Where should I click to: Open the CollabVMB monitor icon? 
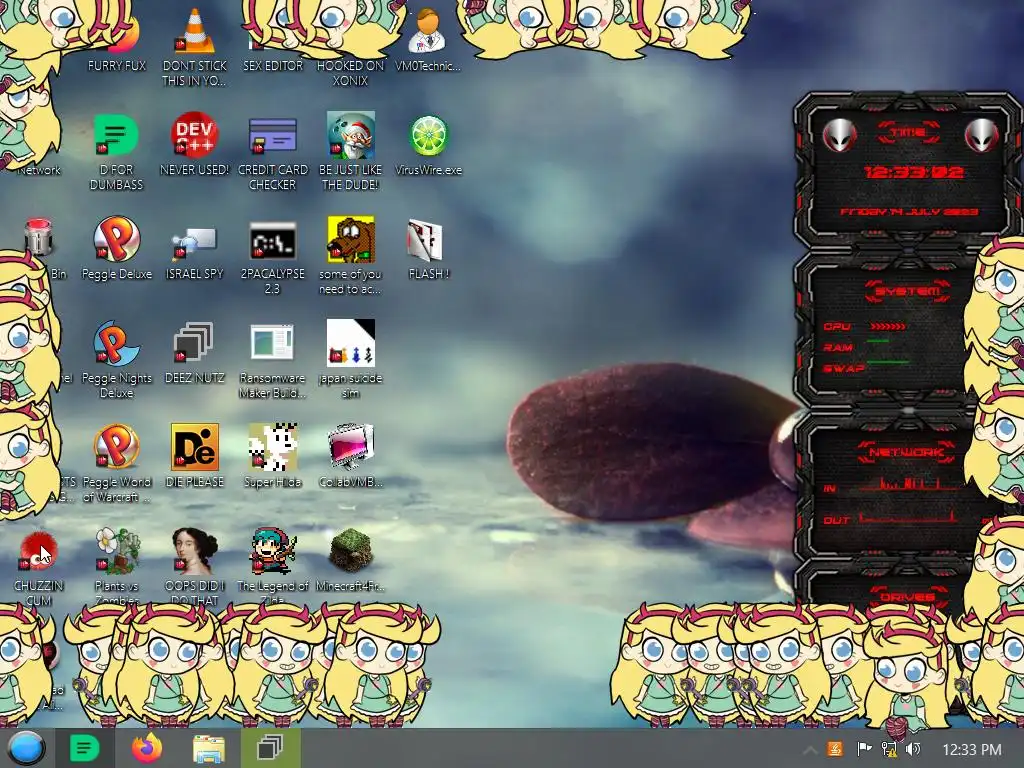pos(351,447)
